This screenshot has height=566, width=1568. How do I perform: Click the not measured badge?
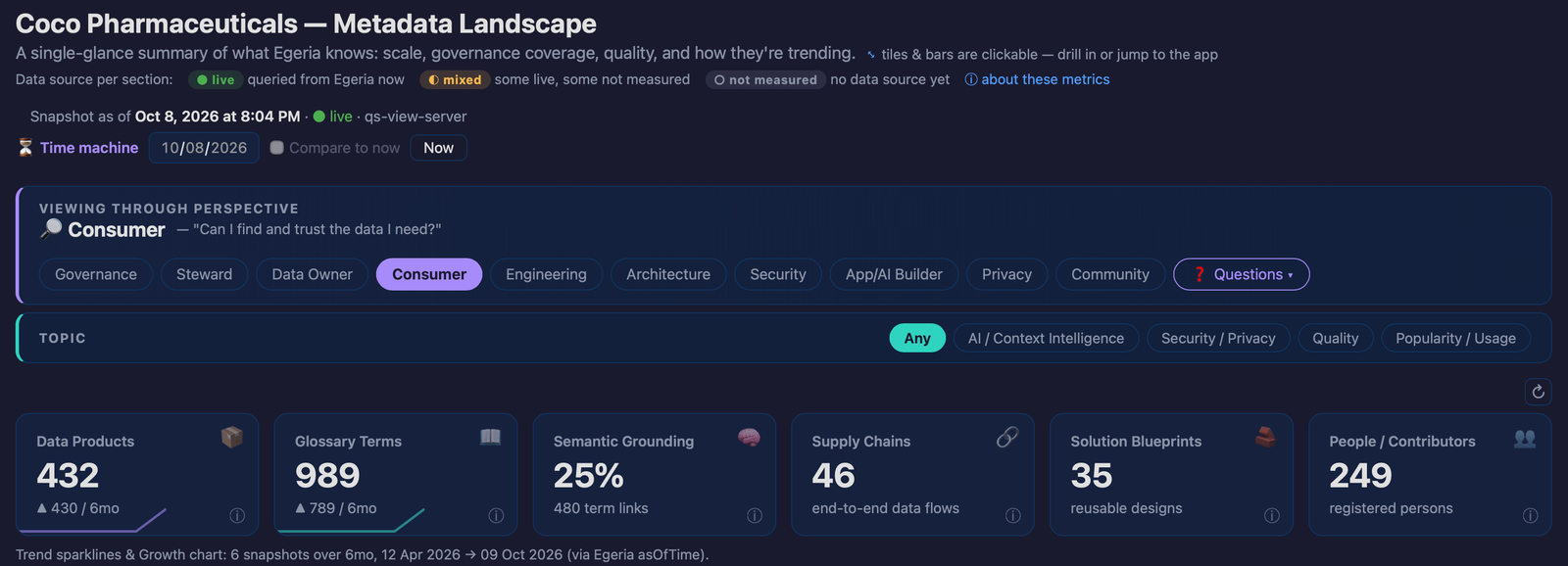pos(765,79)
